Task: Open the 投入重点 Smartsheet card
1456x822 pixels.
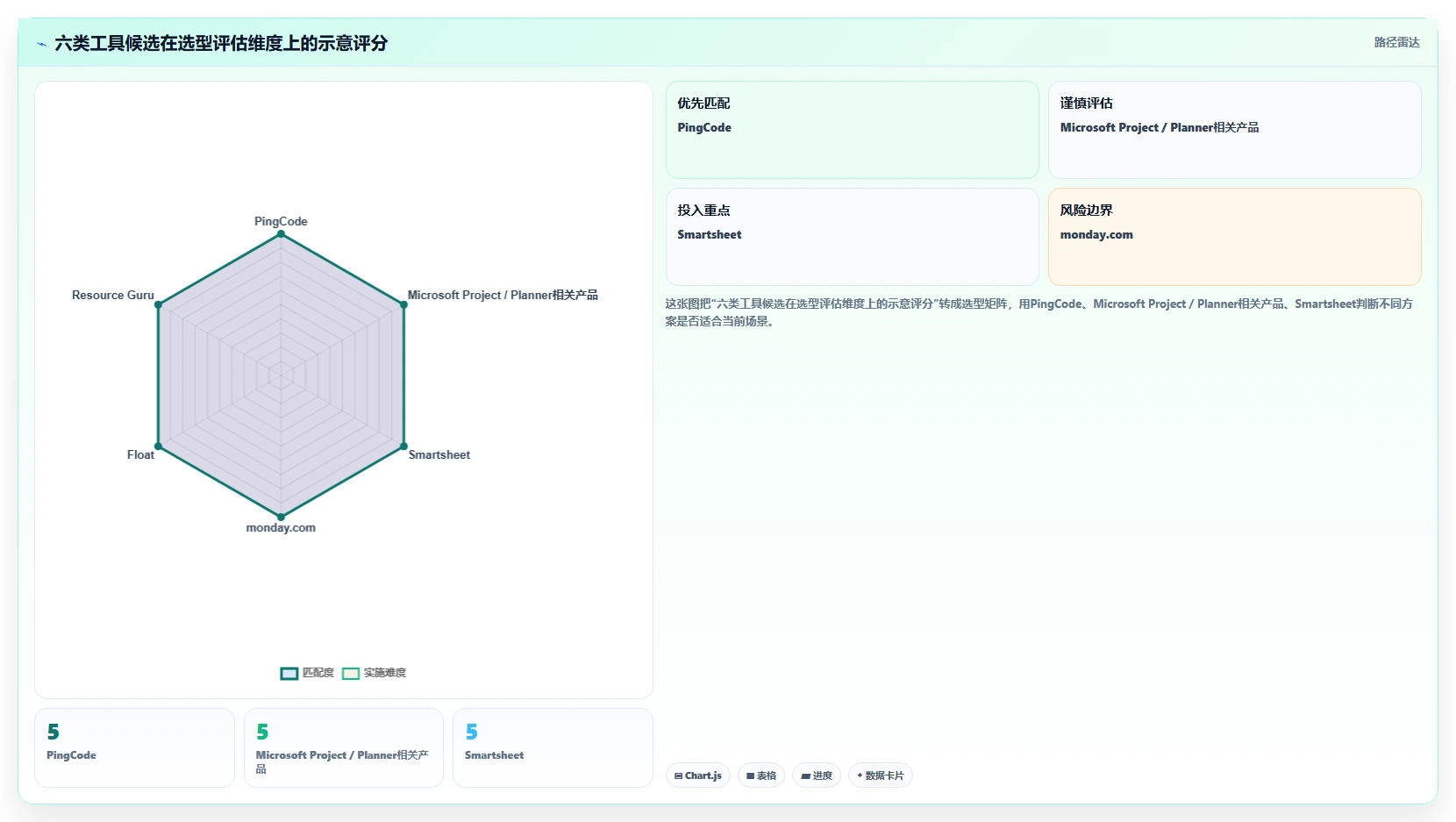Action: 853,237
